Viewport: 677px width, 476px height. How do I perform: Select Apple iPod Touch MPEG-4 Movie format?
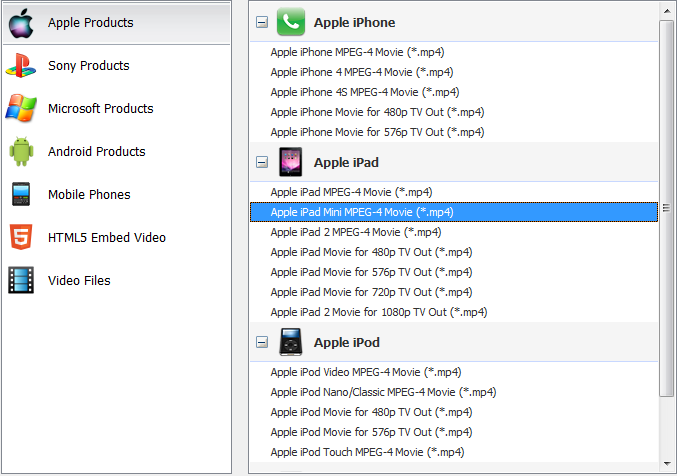(x=454, y=452)
